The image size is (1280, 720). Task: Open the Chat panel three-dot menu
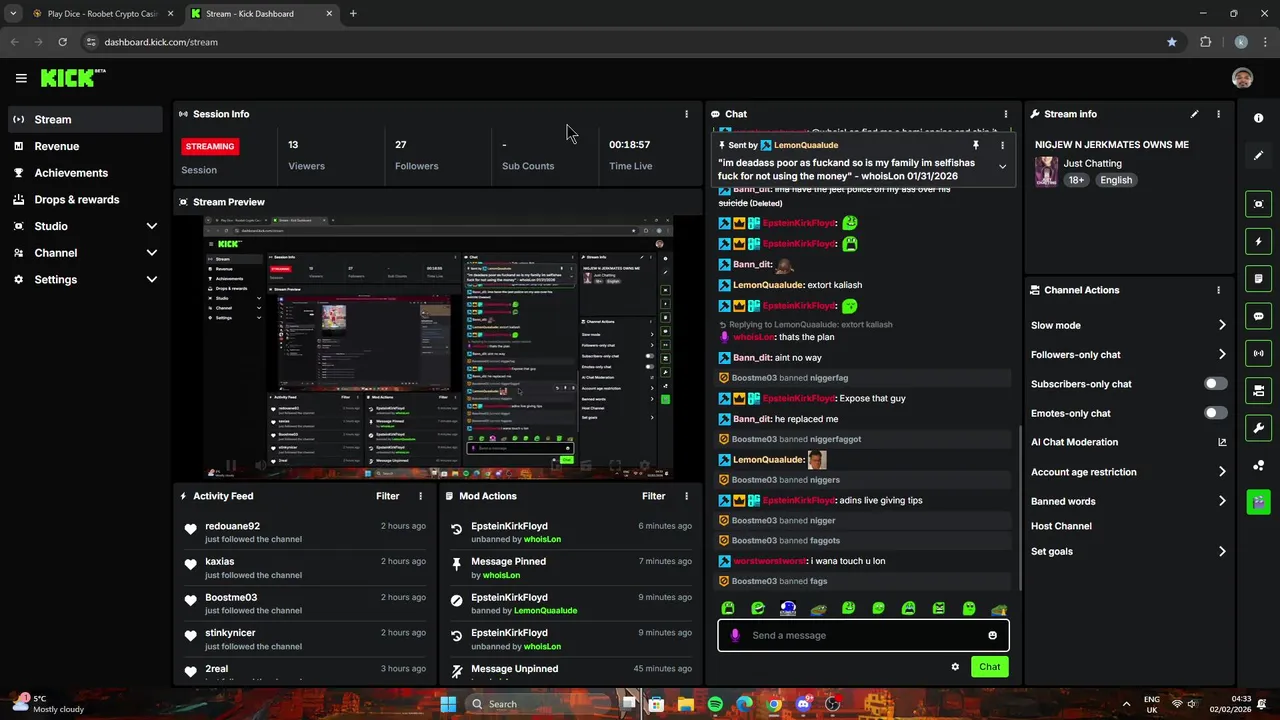click(1006, 114)
